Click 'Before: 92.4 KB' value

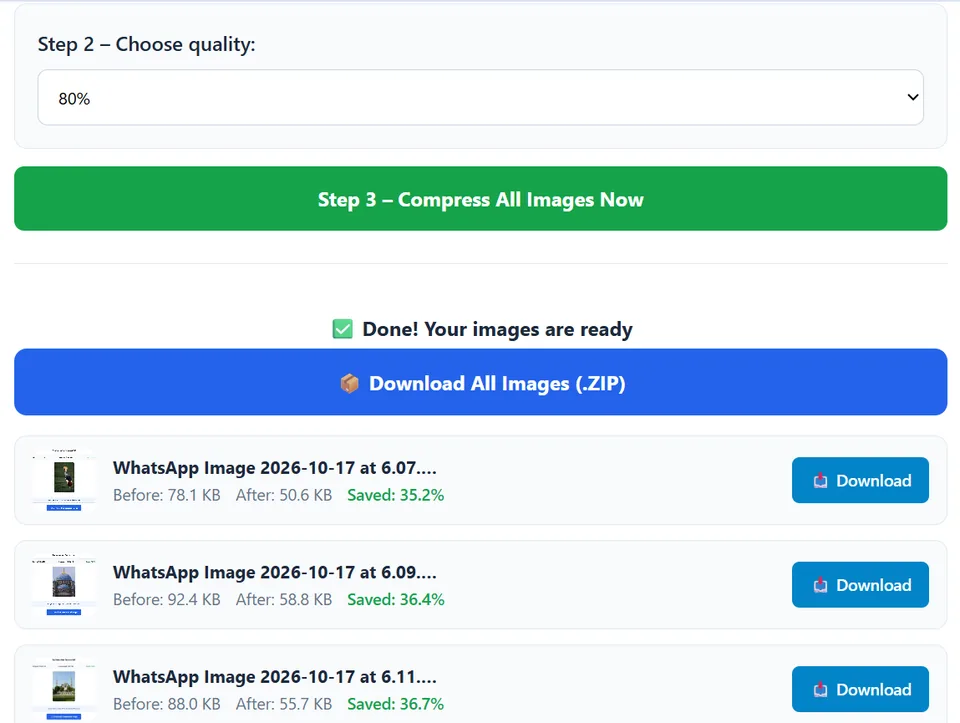[167, 599]
